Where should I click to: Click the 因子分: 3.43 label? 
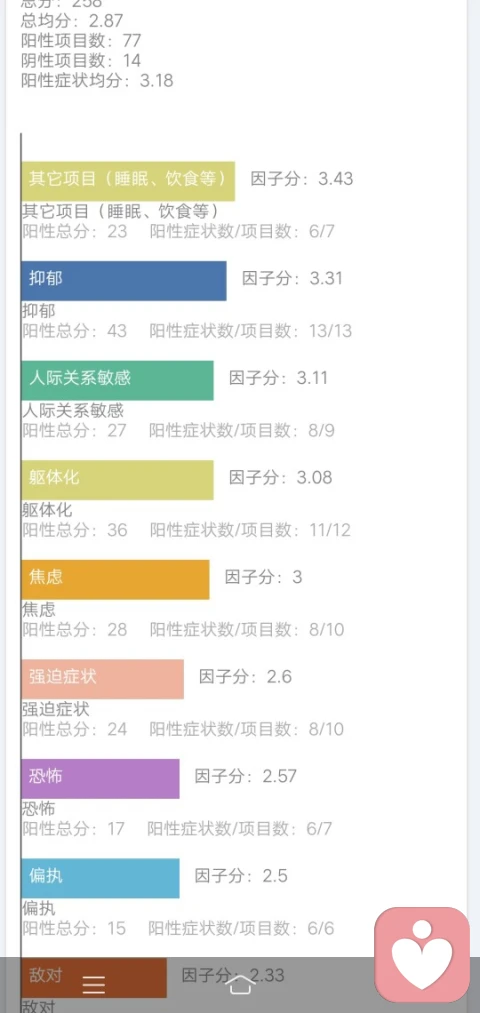302,179
